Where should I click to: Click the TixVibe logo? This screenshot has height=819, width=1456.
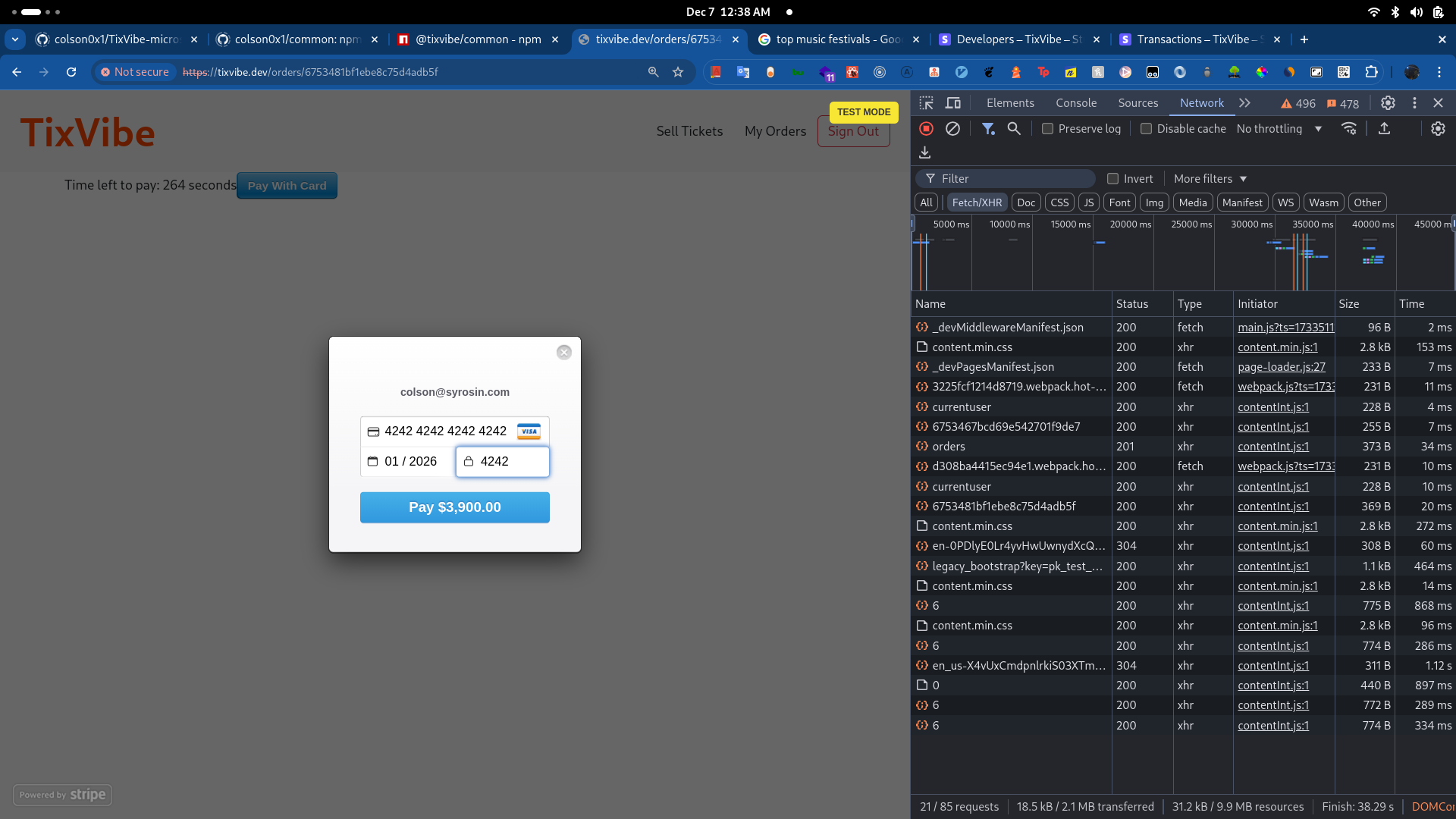tap(88, 133)
